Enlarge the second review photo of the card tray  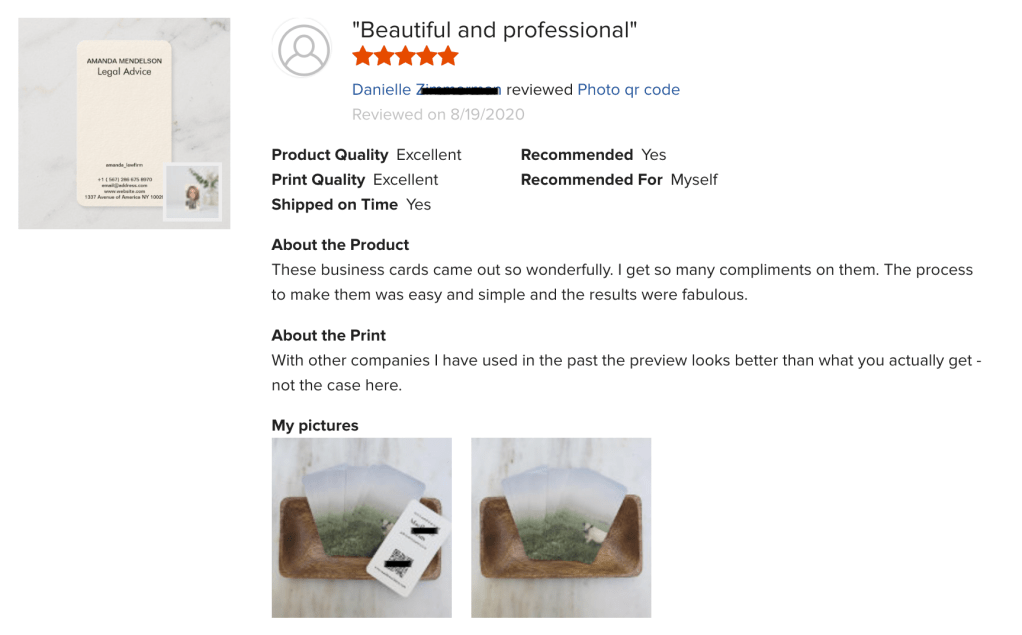561,527
